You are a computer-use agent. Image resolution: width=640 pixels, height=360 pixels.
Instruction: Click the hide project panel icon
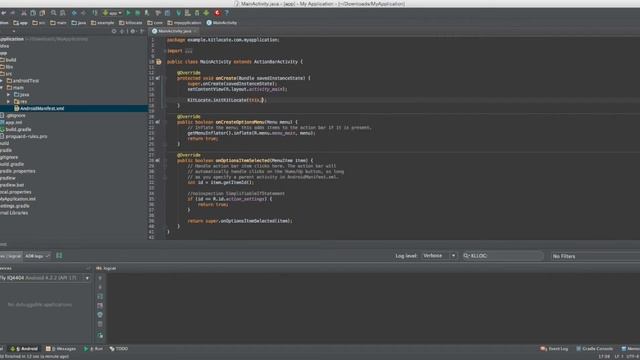click(142, 31)
